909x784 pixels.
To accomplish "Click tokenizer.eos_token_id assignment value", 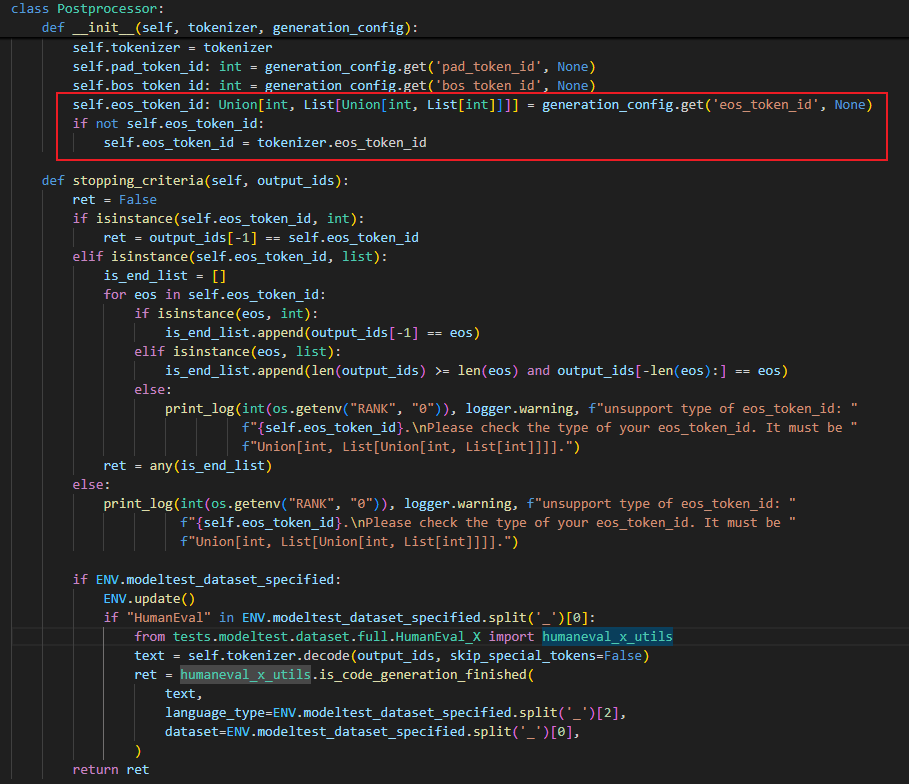I will click(341, 143).
